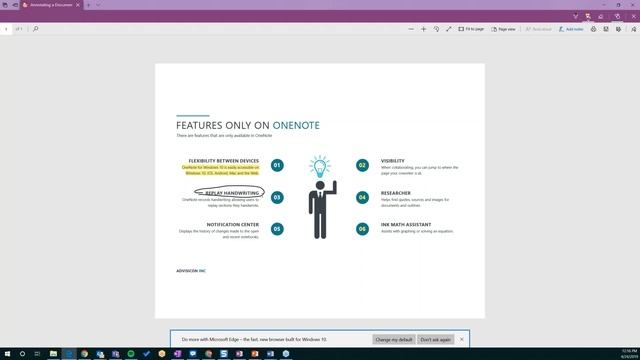The width and height of the screenshot is (640, 360).
Task: Click the ADVISICON INC footer text
Action: 191,271
